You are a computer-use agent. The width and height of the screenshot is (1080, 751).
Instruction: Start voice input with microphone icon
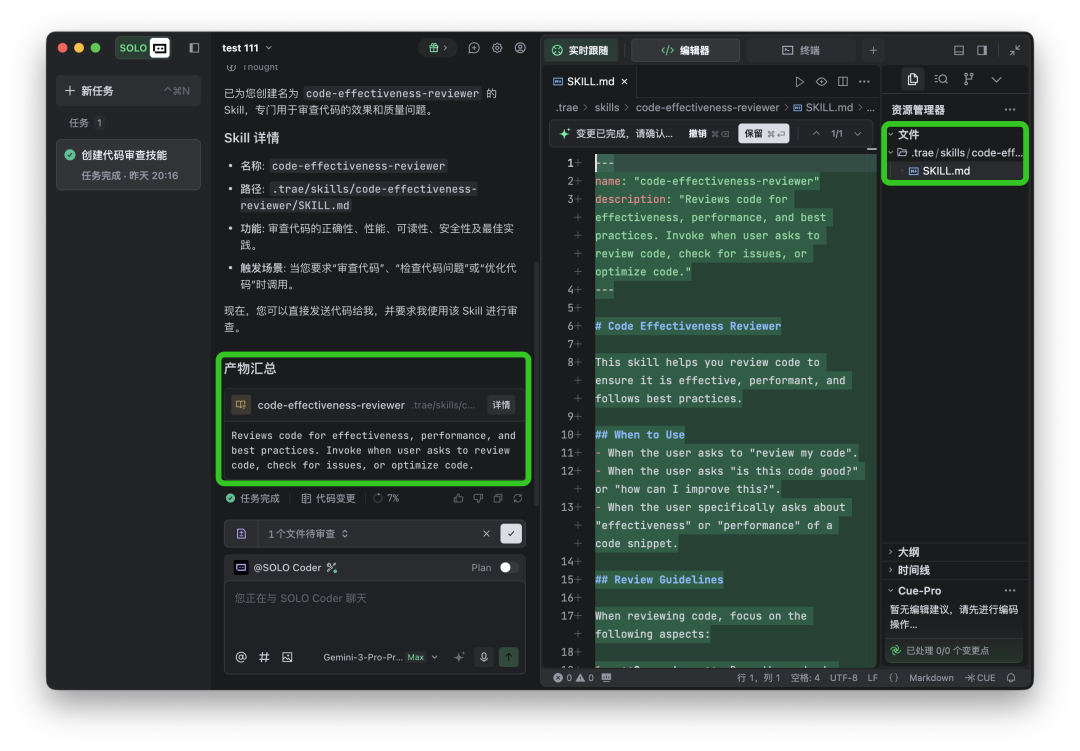coord(484,657)
